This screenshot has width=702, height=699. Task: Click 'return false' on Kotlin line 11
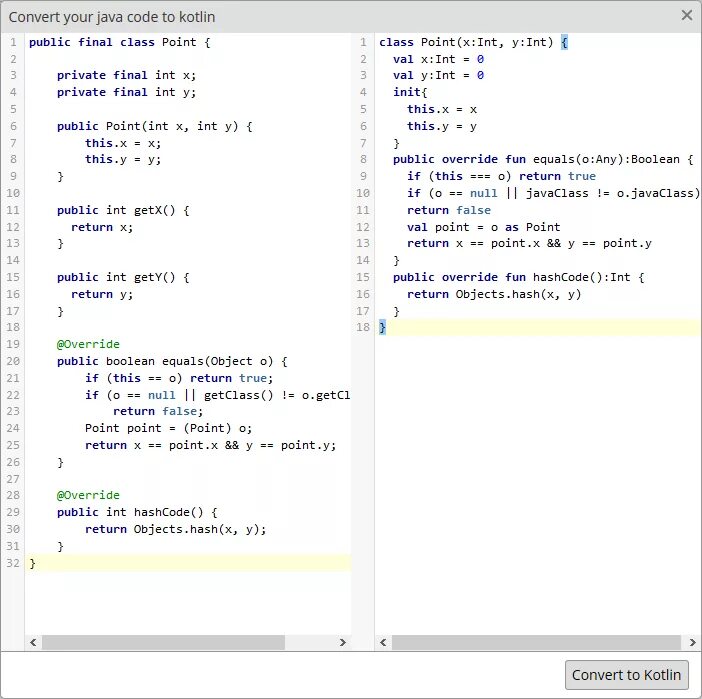pos(449,210)
